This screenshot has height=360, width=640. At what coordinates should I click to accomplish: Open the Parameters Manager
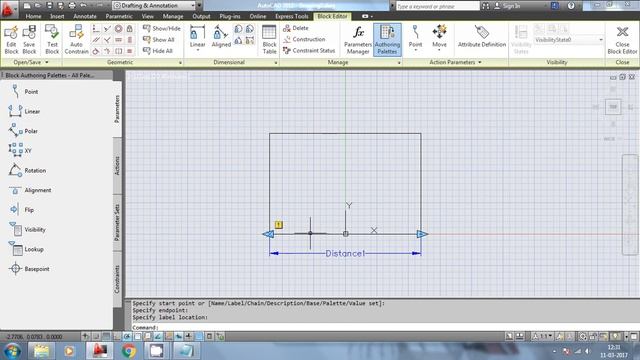(358, 39)
